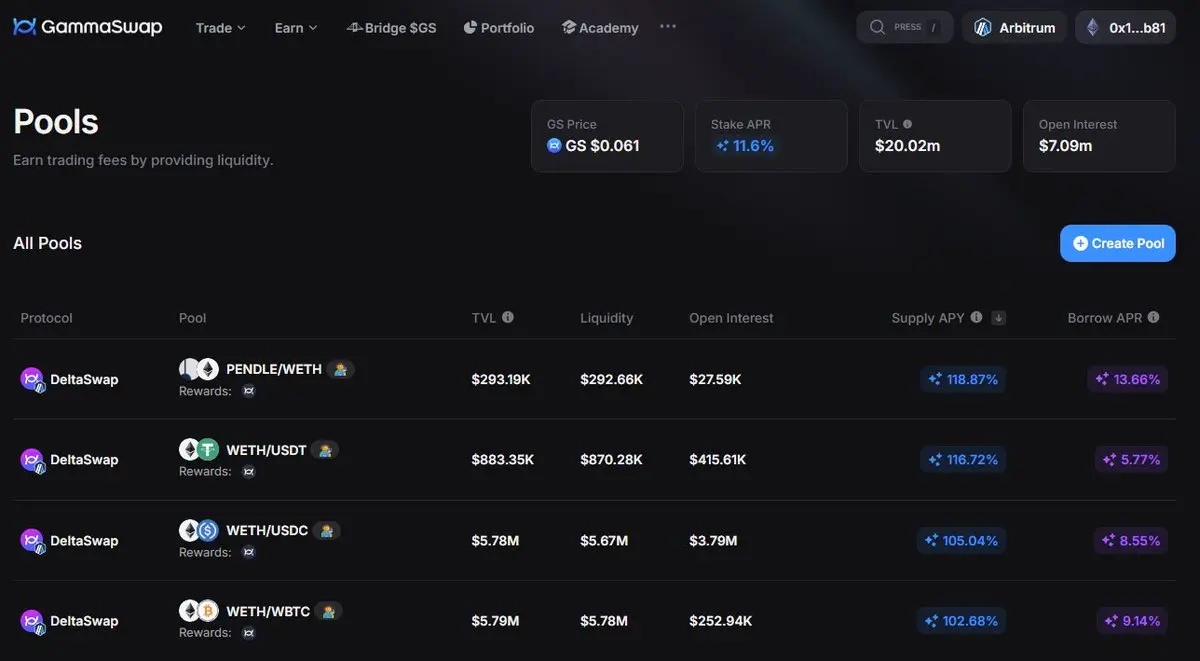Click the emoji badge next to WETH/USDT
The height and width of the screenshot is (661, 1200).
(x=325, y=450)
